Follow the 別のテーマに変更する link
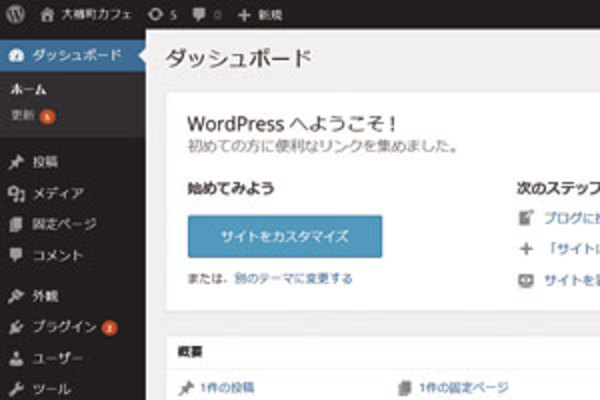 tap(293, 279)
